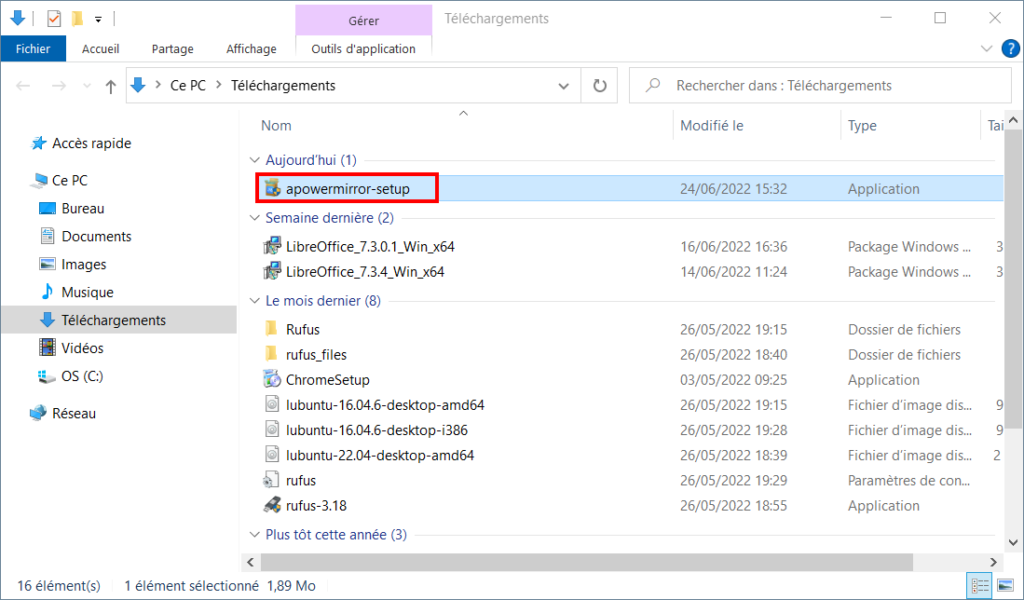Screen dimensions: 1024x600
Task: Click the vertical scrollbar thumb
Action: [1013, 279]
